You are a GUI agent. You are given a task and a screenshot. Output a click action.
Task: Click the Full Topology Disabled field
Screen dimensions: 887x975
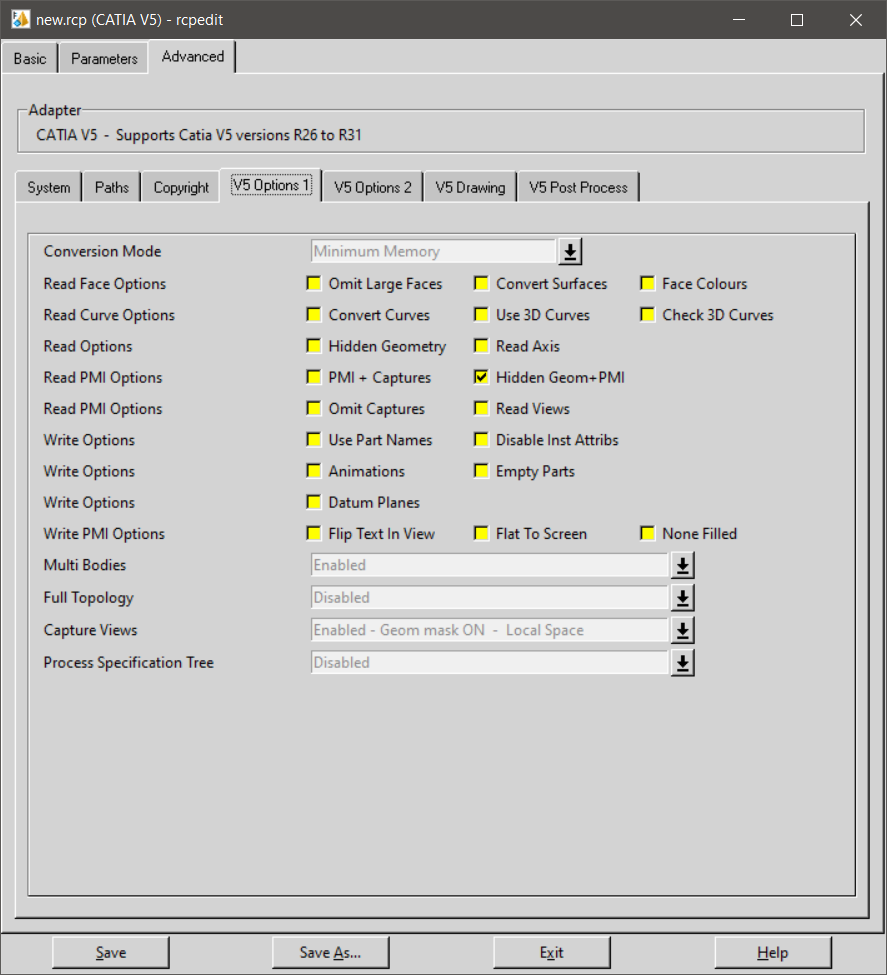(x=489, y=598)
